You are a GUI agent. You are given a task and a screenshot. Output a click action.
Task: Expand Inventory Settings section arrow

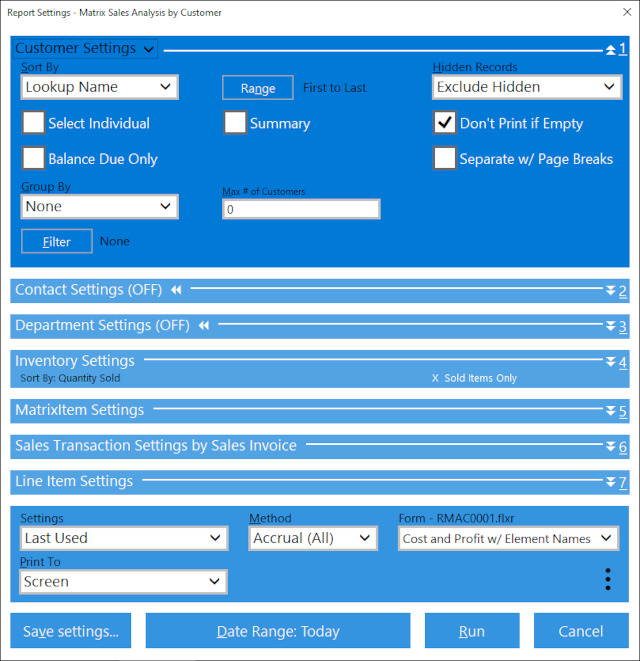click(611, 362)
